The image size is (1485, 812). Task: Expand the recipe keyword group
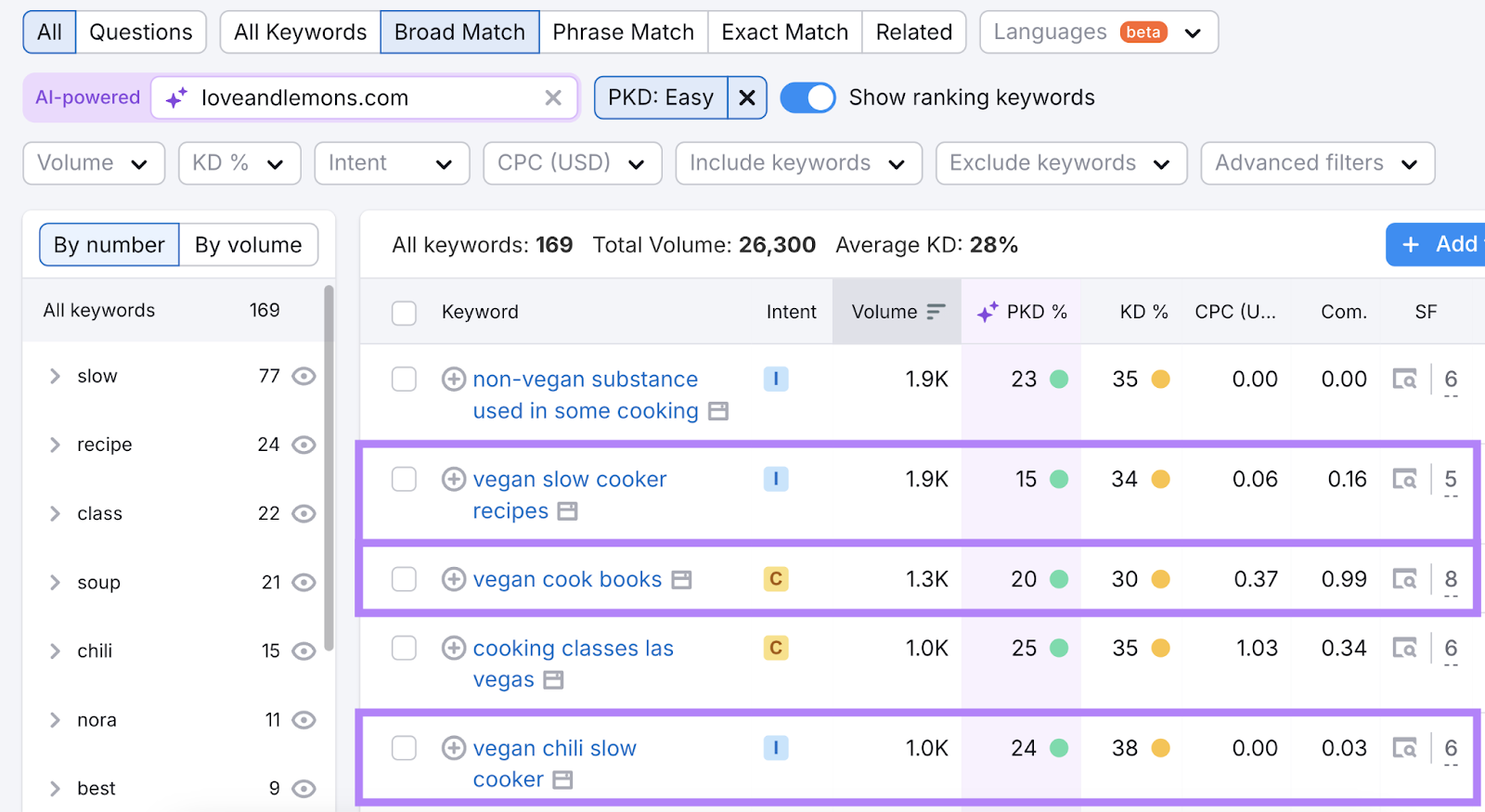coord(55,445)
